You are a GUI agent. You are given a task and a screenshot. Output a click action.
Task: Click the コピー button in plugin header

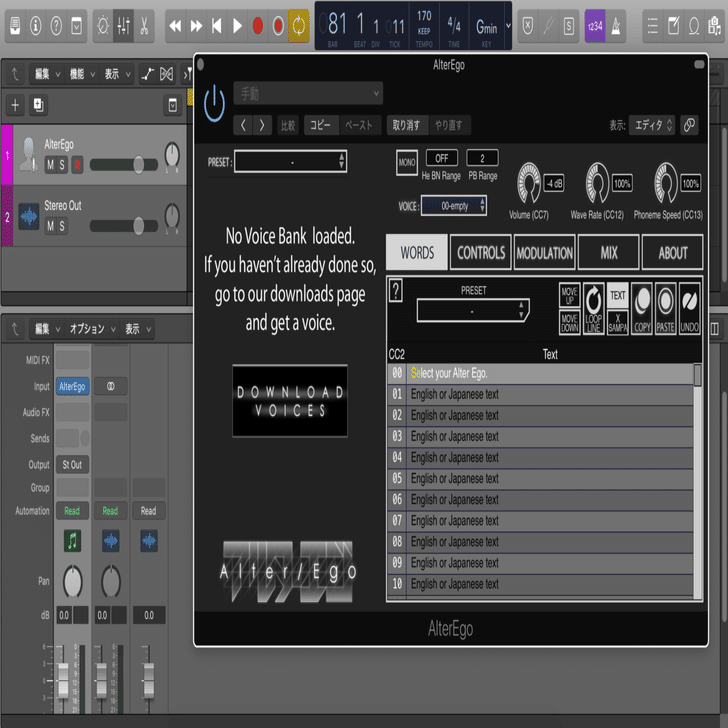tap(321, 125)
